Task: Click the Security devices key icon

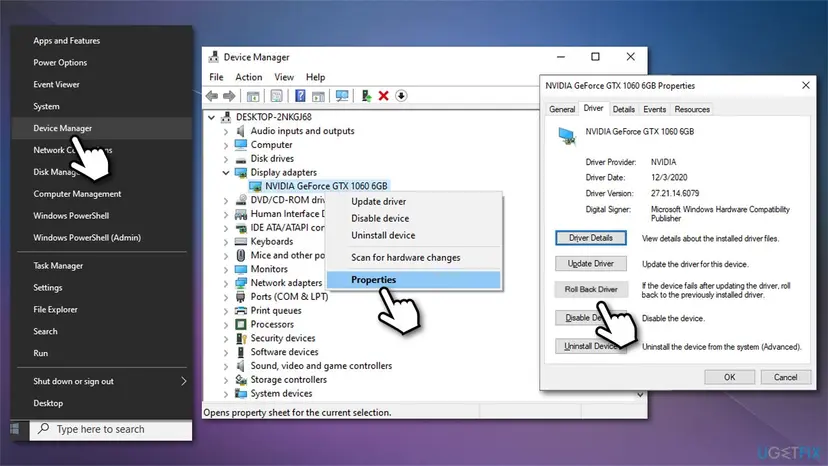Action: (241, 338)
